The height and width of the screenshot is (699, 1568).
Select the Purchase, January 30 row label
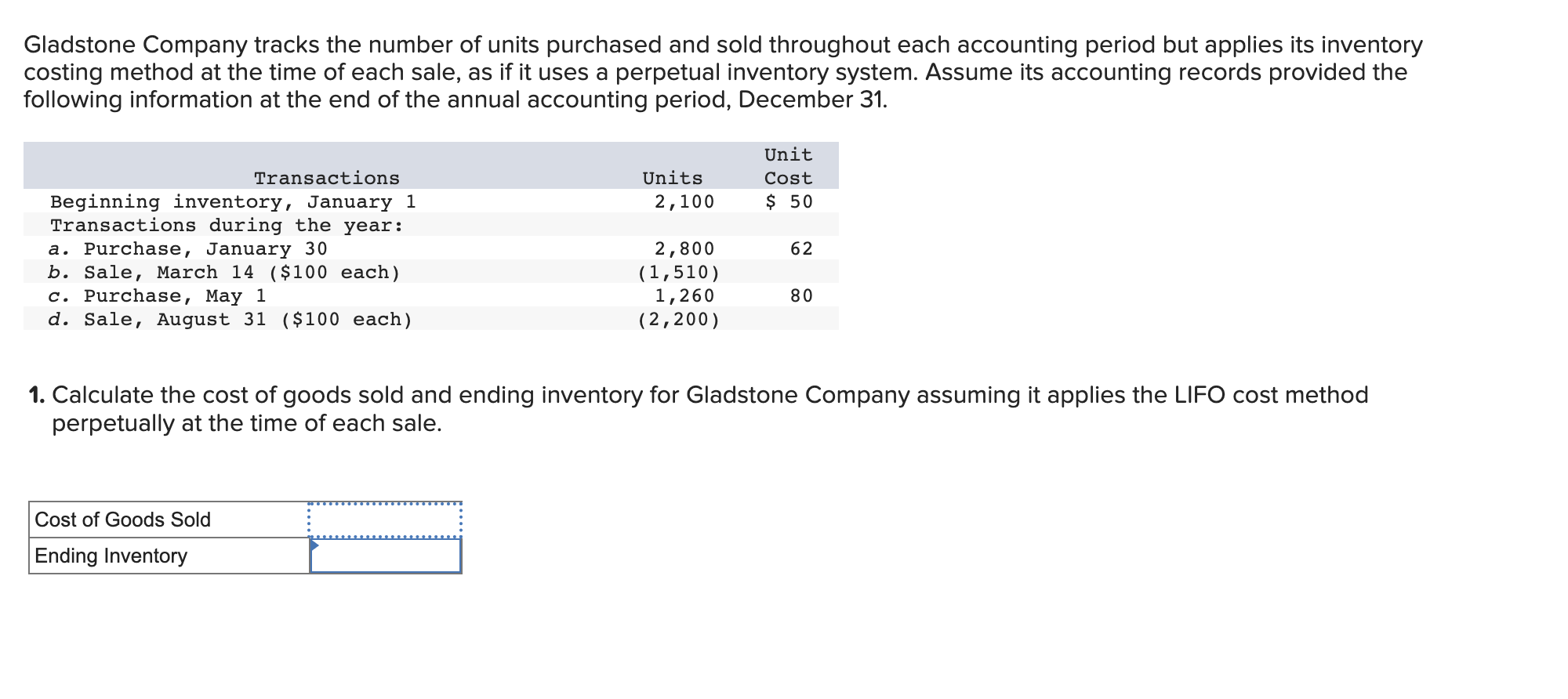pyautogui.click(x=187, y=249)
